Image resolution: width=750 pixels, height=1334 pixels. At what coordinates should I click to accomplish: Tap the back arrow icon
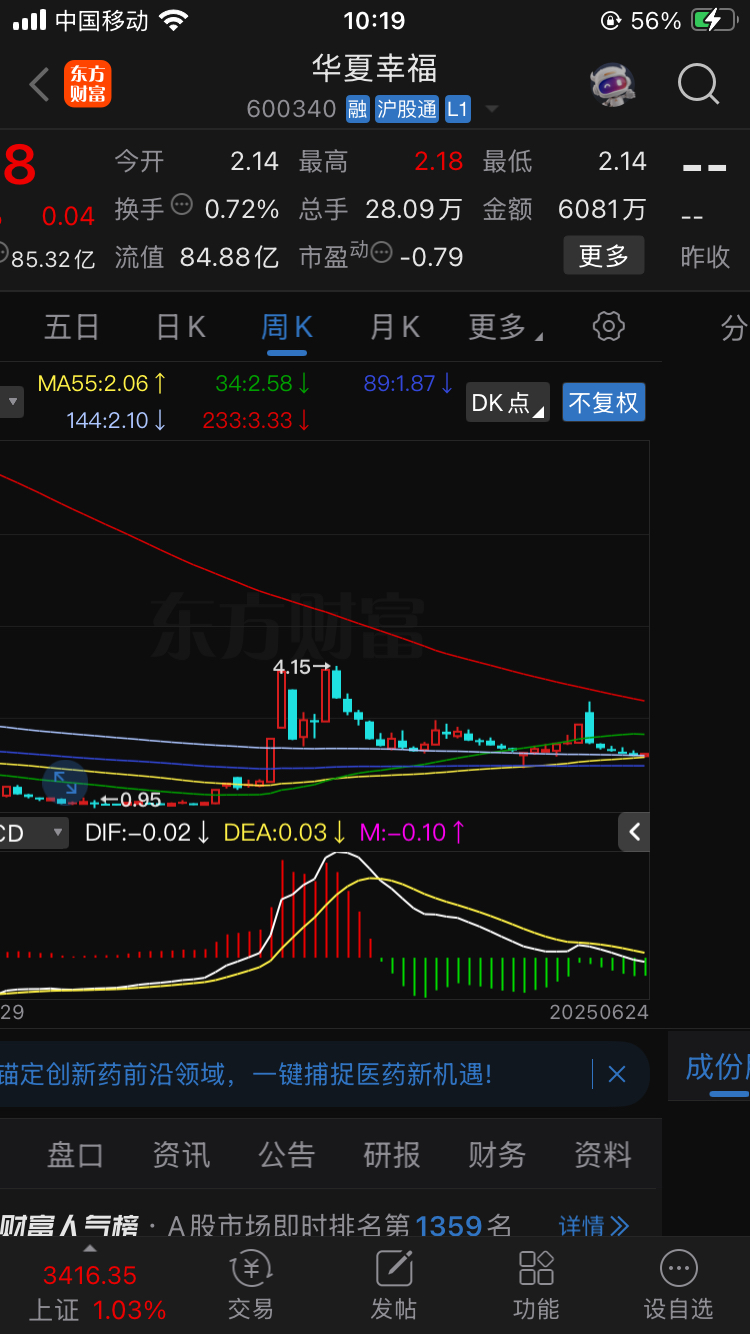click(x=39, y=85)
